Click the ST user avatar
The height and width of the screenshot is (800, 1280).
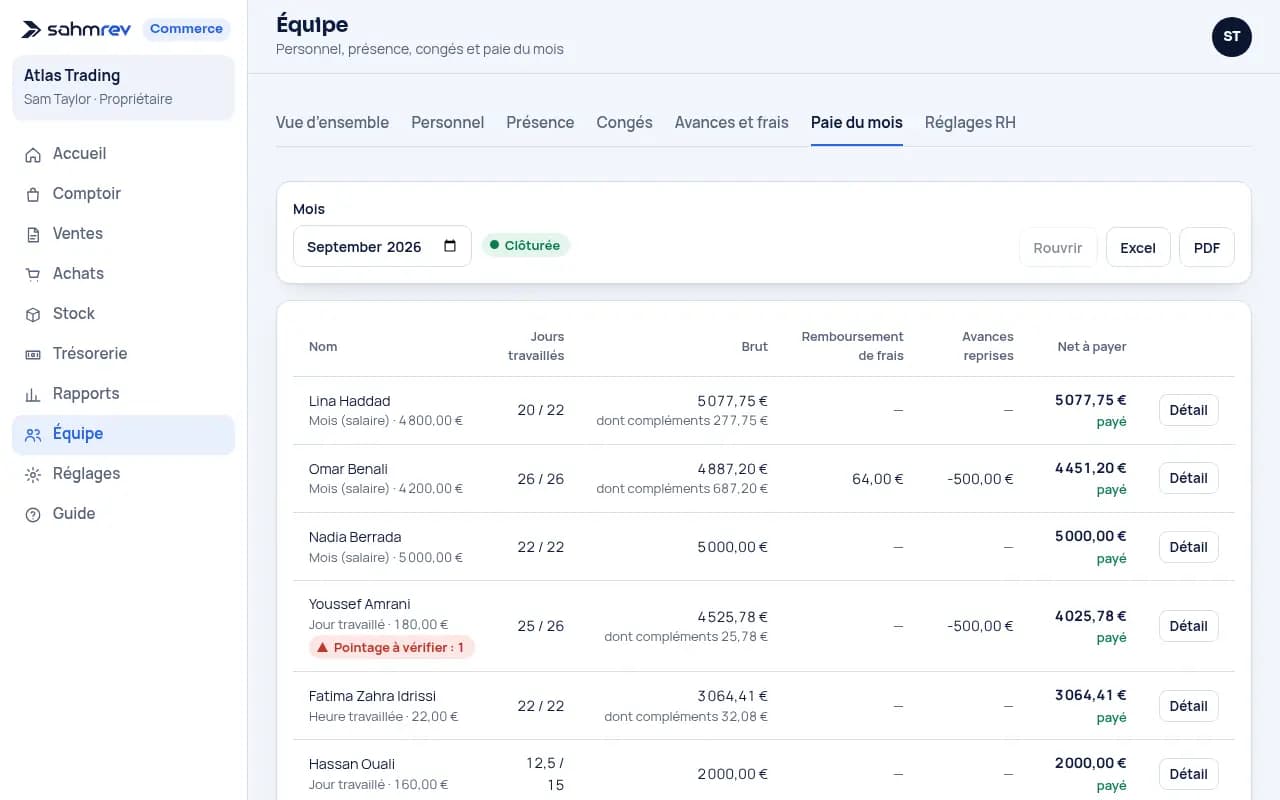click(1232, 37)
